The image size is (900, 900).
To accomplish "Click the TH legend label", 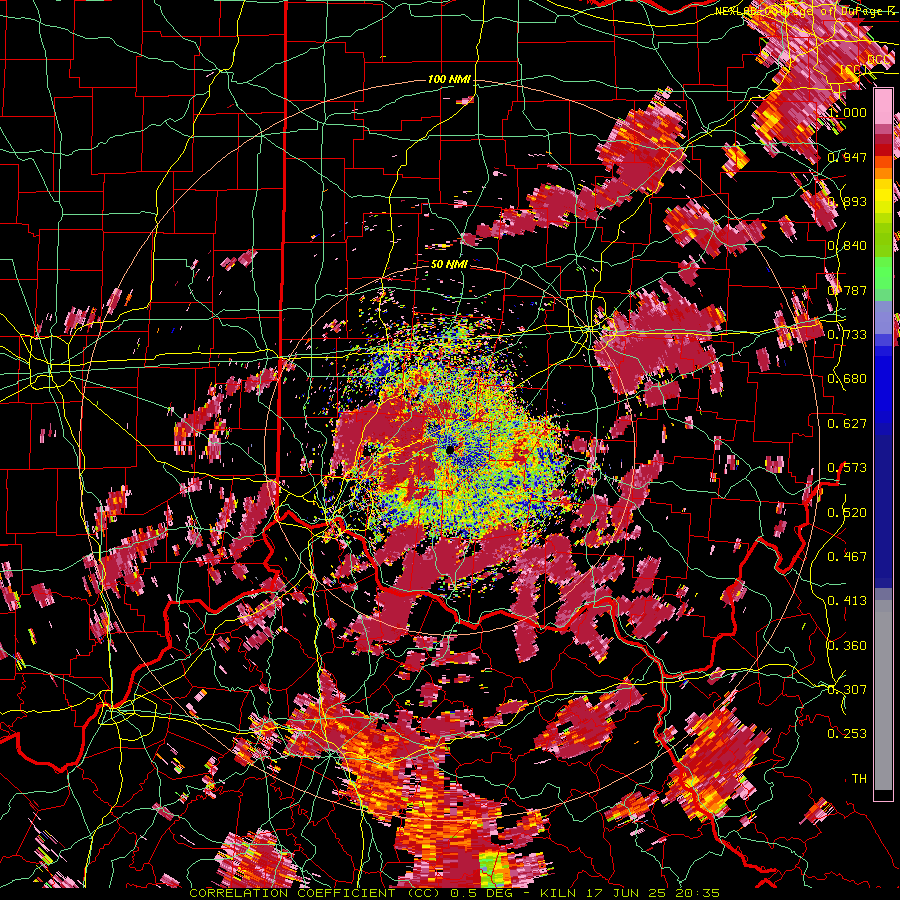I will 859,778.
